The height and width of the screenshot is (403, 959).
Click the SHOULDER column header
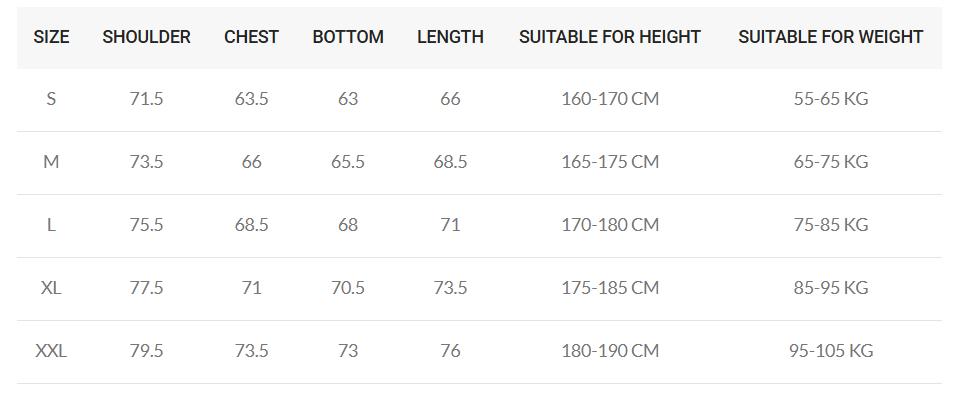[x=146, y=37]
